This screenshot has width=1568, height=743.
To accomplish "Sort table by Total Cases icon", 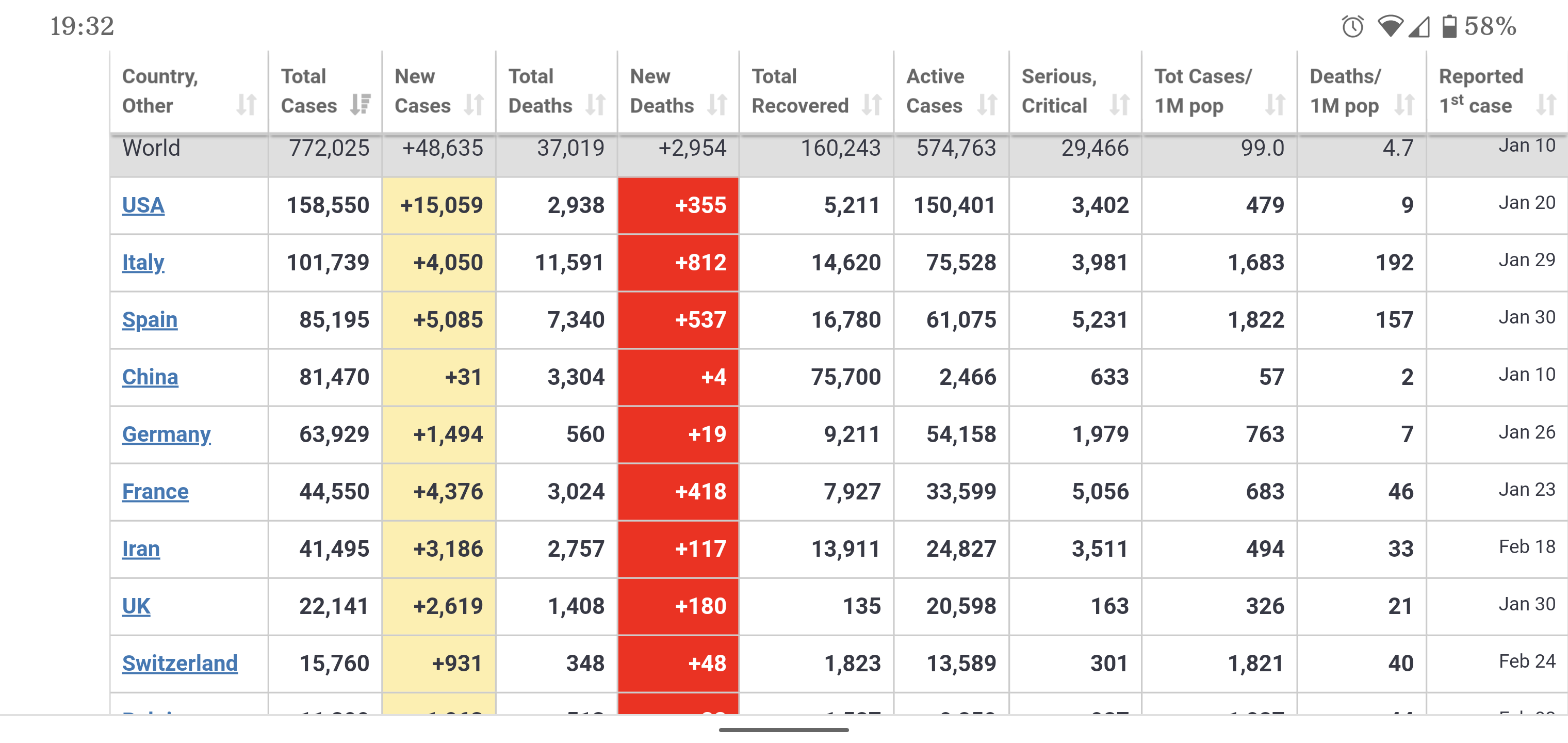I will [361, 105].
